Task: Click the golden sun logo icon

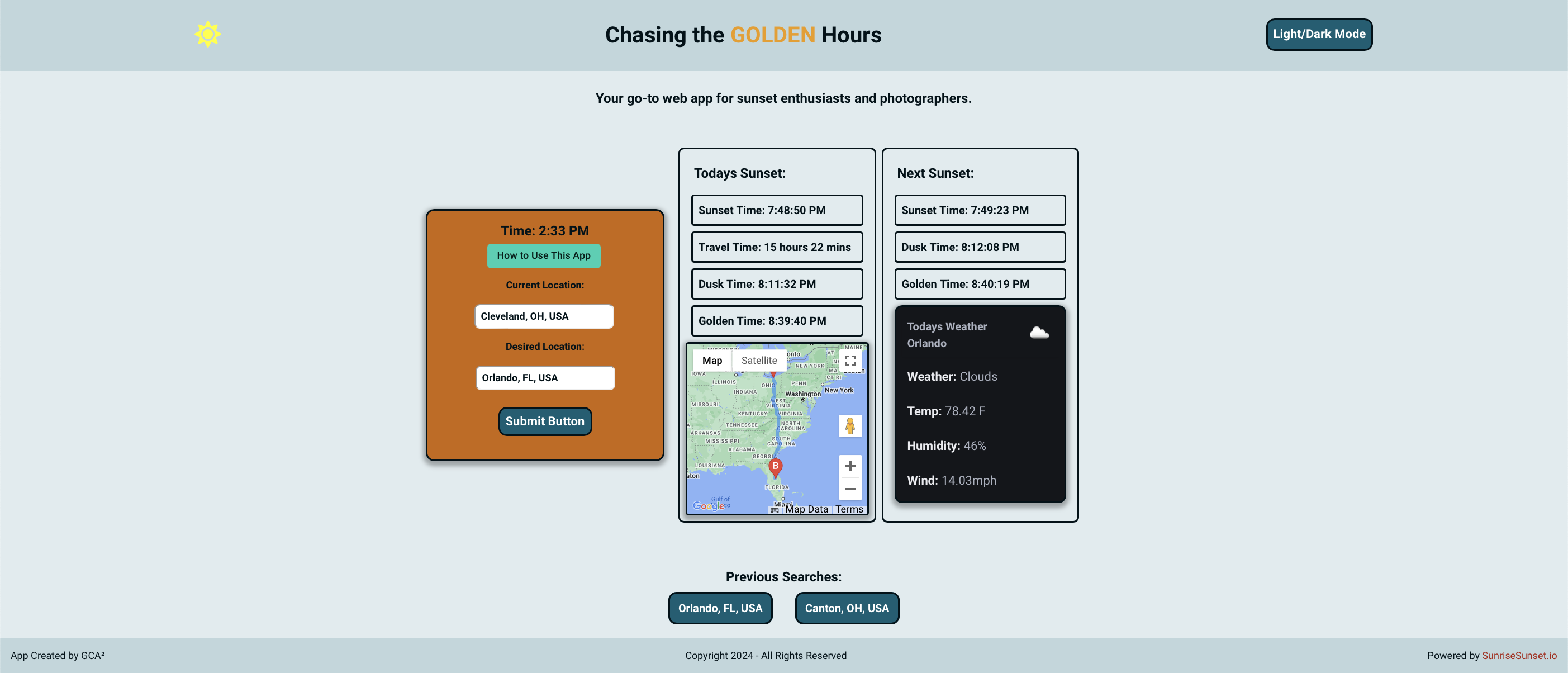Action: coord(208,34)
